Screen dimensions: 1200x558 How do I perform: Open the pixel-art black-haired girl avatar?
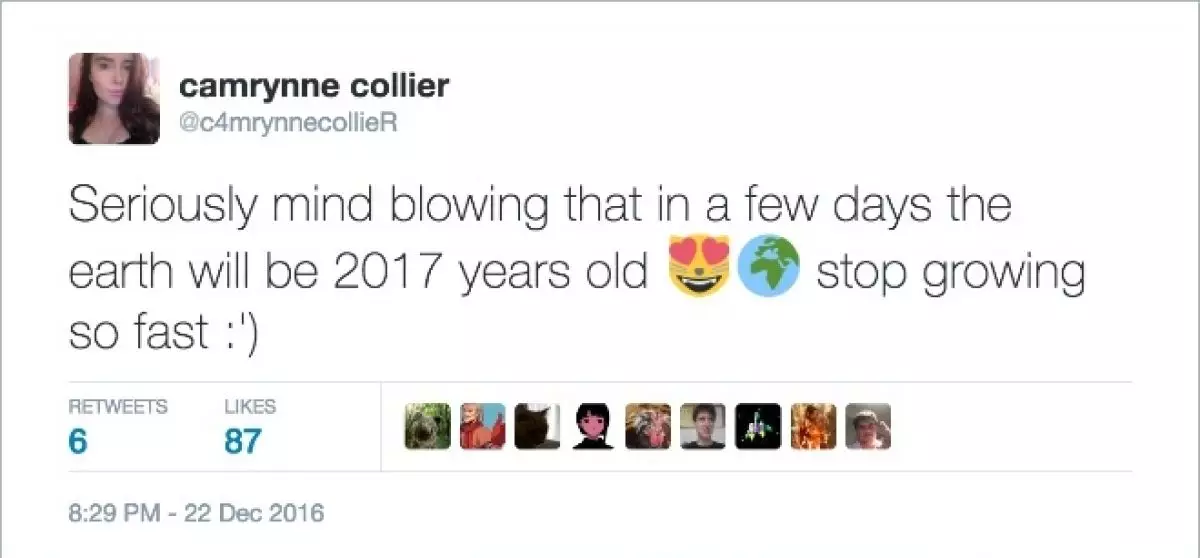(x=591, y=427)
